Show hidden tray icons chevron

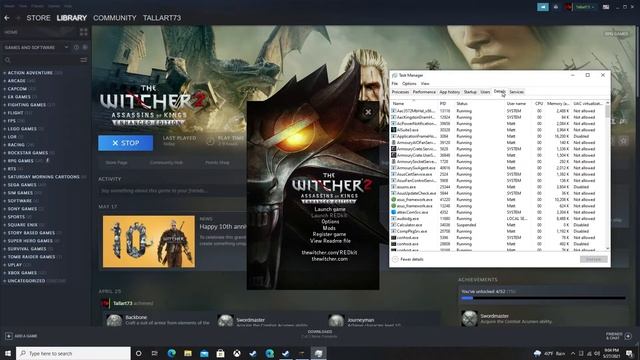(x=573, y=353)
